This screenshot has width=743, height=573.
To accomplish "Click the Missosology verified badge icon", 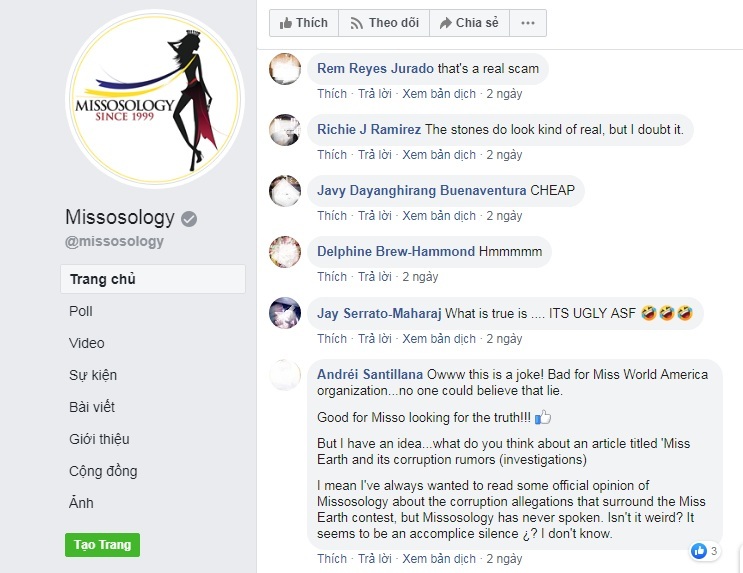I will tap(189, 218).
